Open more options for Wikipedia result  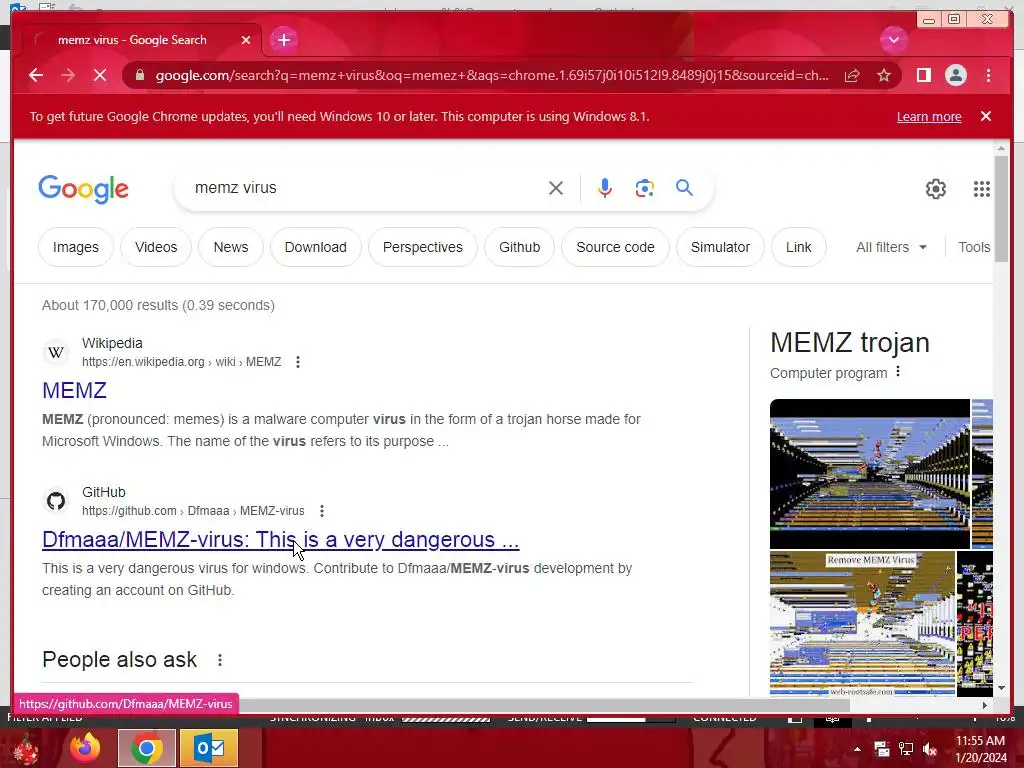point(298,362)
